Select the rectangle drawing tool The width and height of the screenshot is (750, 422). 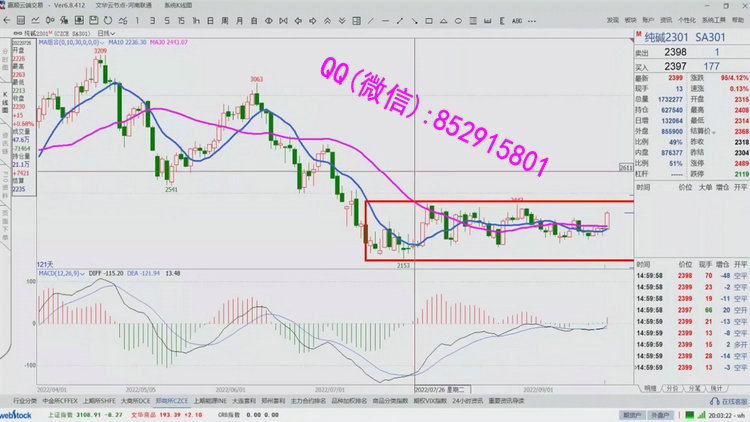428,20
